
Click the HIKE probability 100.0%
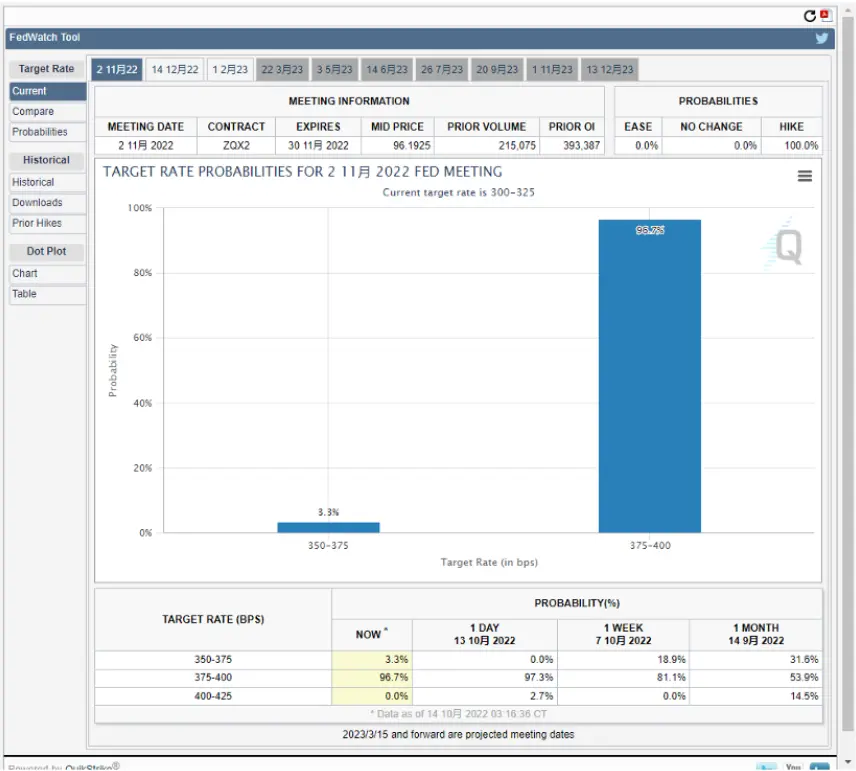click(x=801, y=146)
